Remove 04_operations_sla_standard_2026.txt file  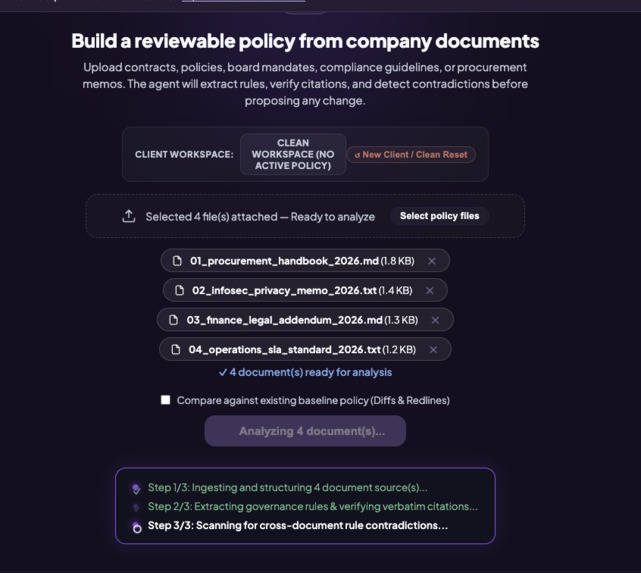[x=433, y=350]
